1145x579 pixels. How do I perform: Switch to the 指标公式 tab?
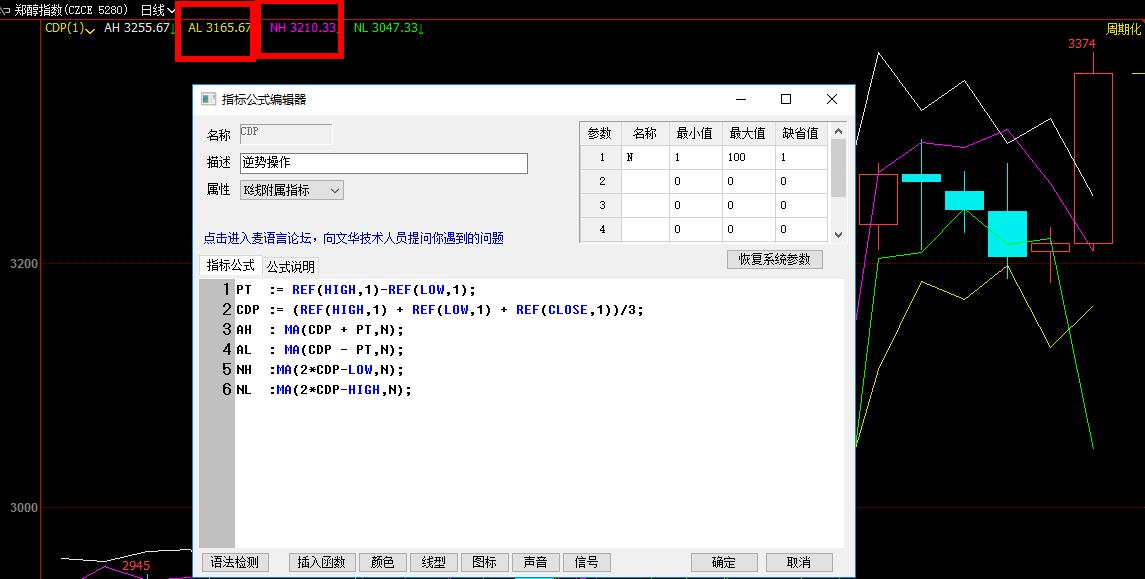pyautogui.click(x=231, y=266)
